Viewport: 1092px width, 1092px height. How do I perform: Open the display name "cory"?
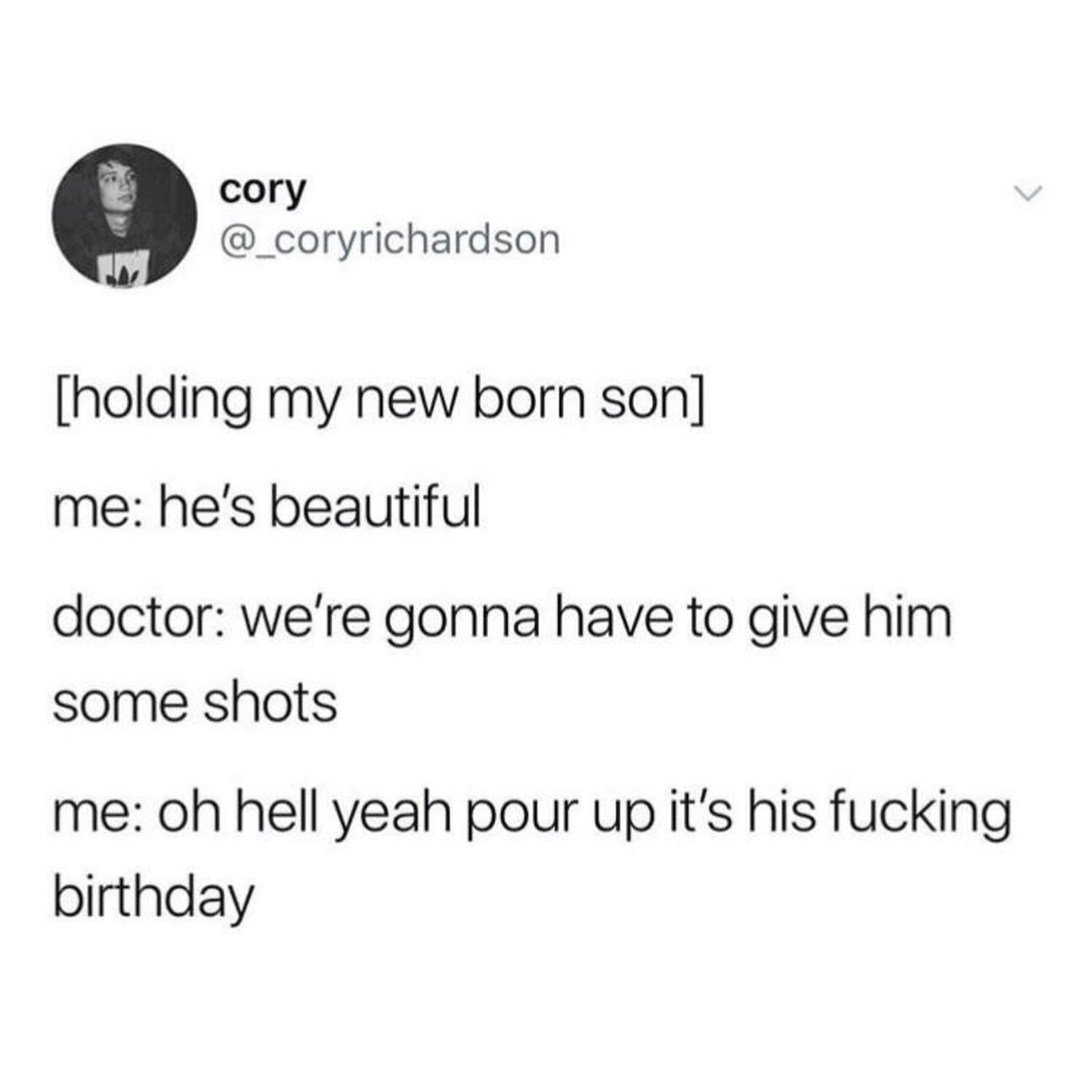tap(262, 191)
